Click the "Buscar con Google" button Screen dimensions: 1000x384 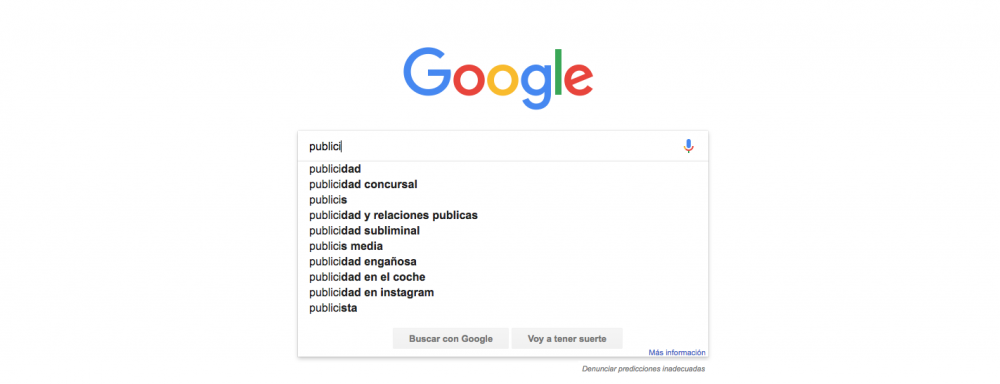coord(451,339)
